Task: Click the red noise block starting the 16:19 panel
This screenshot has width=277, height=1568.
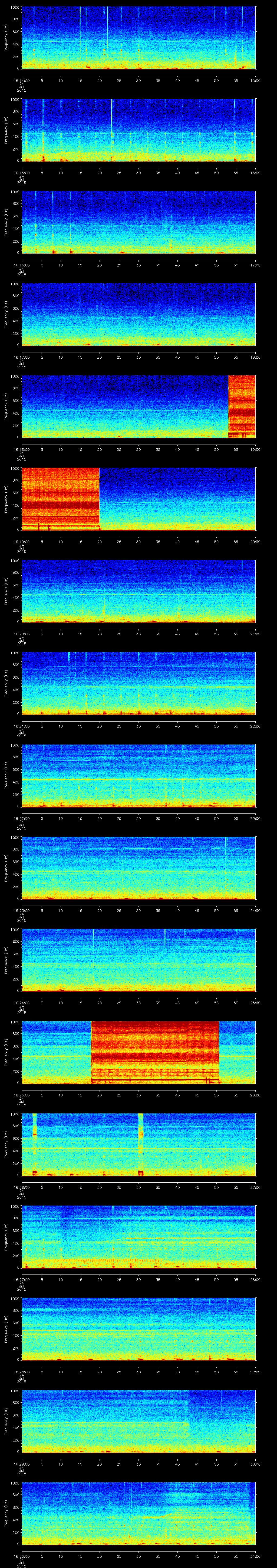Action: click(x=60, y=499)
